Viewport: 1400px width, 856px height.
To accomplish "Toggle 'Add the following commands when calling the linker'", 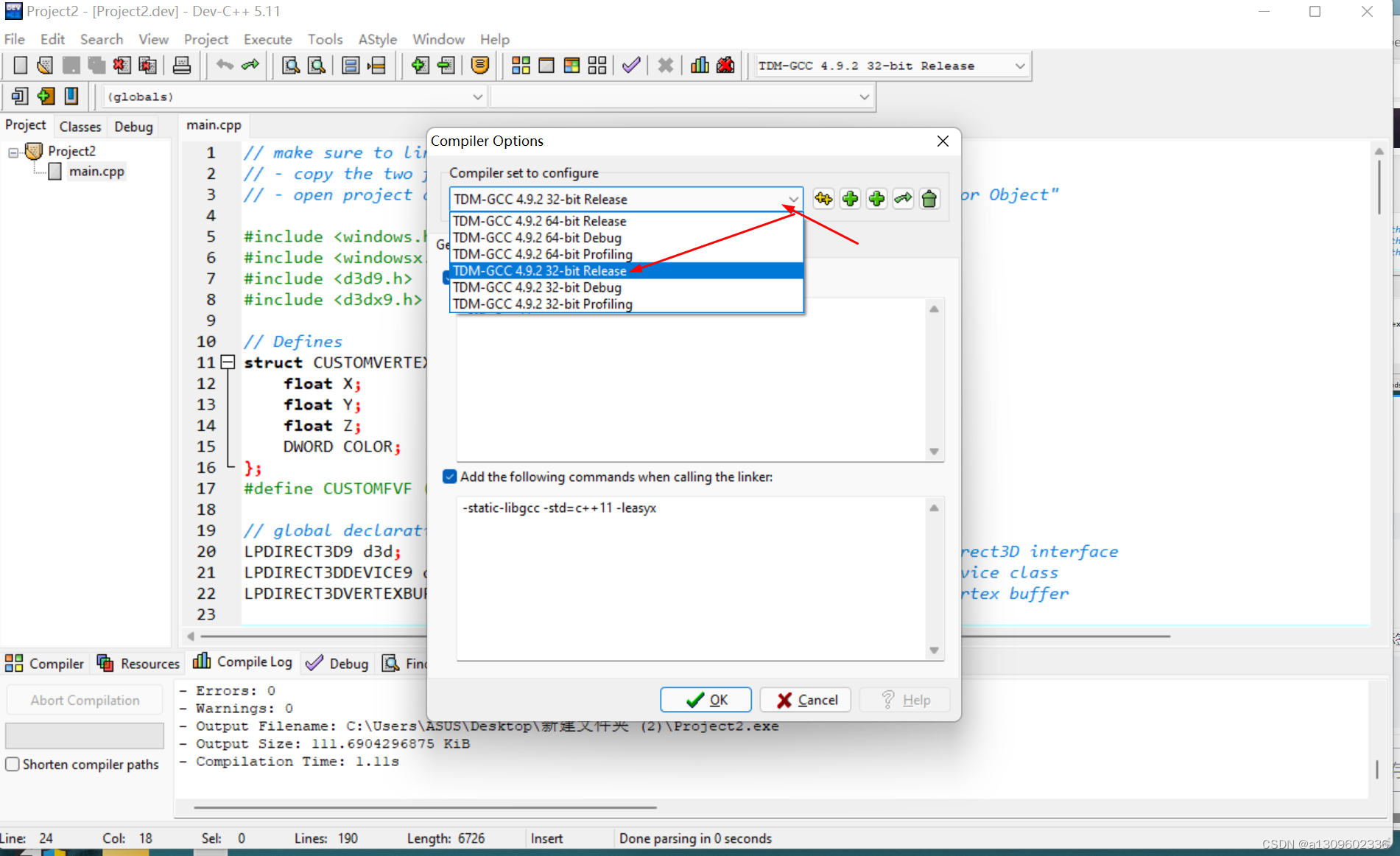I will pos(449,477).
